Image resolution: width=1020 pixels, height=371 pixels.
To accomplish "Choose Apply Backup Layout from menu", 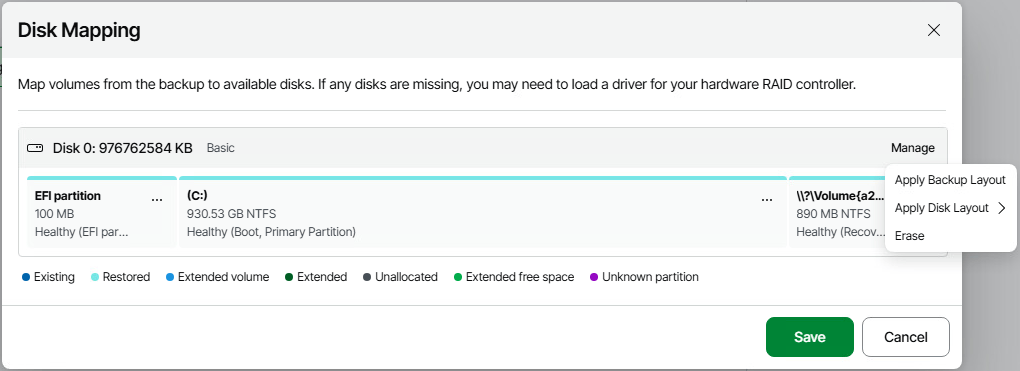I will (950, 180).
